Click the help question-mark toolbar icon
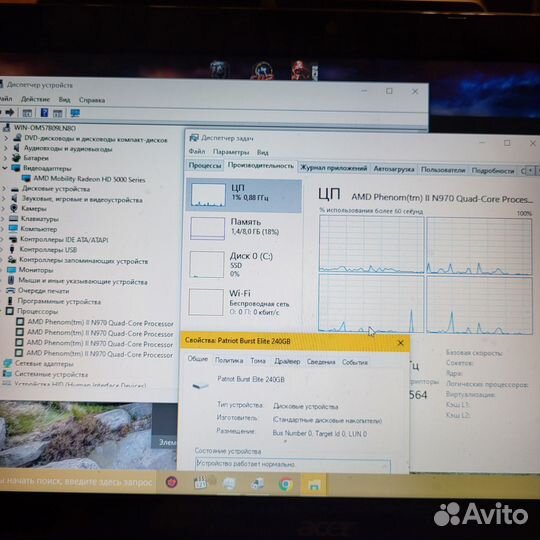The width and height of the screenshot is (540, 540). [44, 113]
